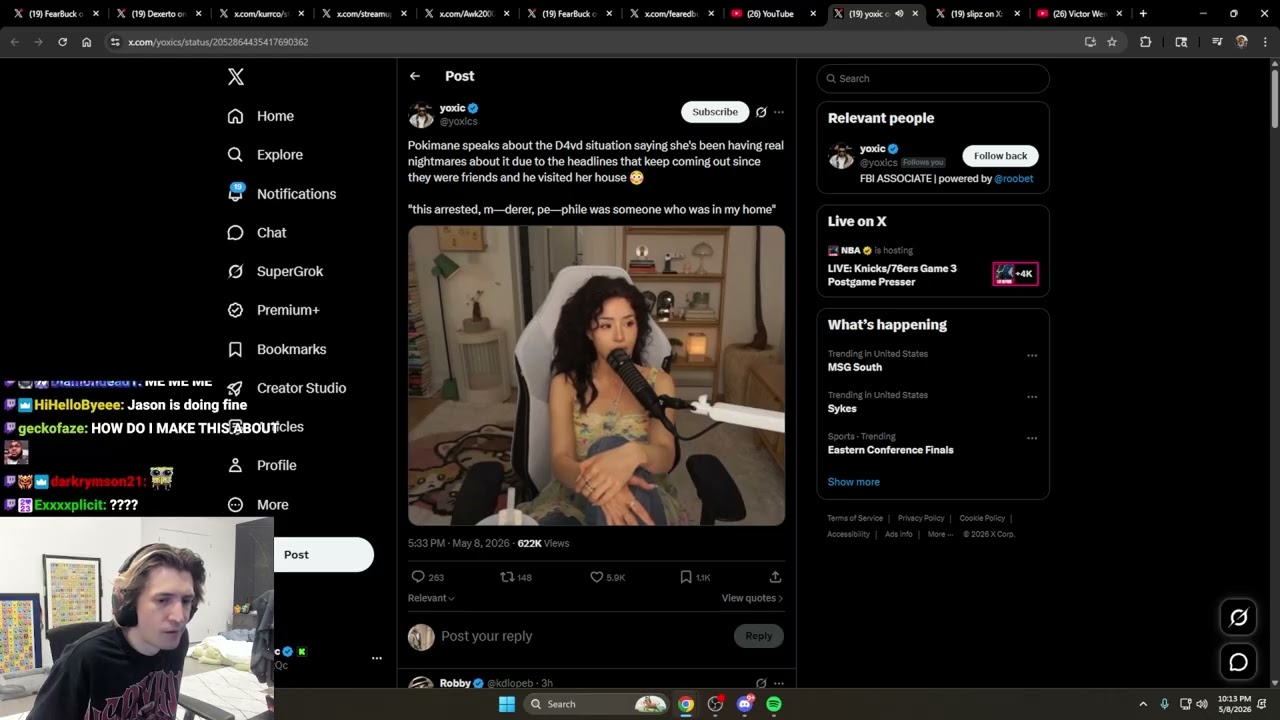
Task: Click Show more under What's happening
Action: click(853, 482)
